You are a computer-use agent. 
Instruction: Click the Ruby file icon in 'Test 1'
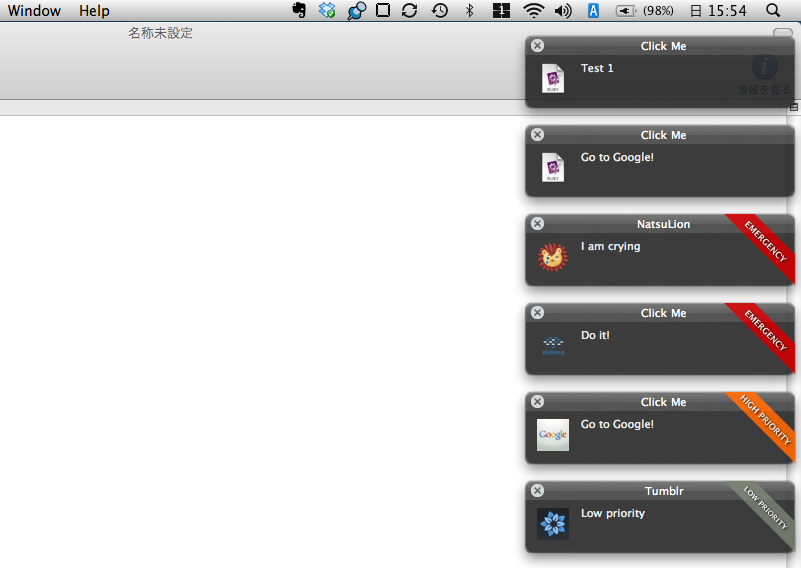pyautogui.click(x=553, y=78)
